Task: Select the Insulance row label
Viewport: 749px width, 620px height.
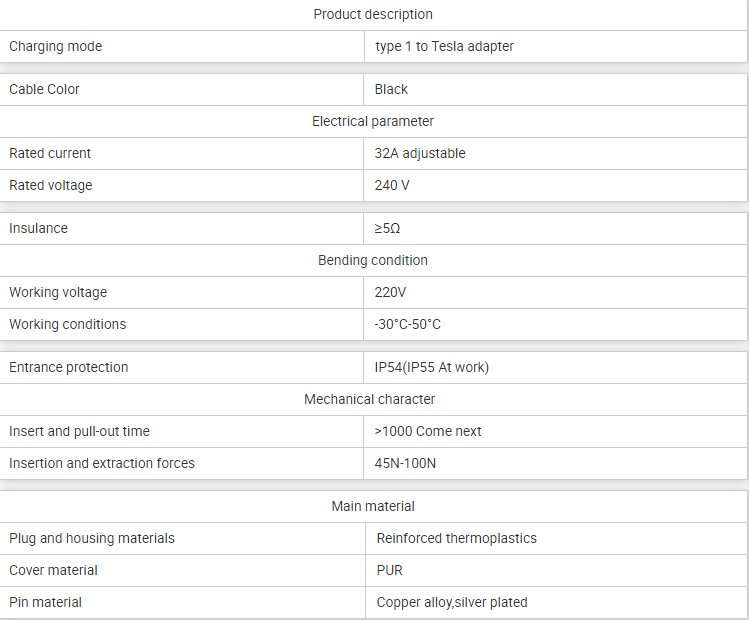Action: pos(38,228)
